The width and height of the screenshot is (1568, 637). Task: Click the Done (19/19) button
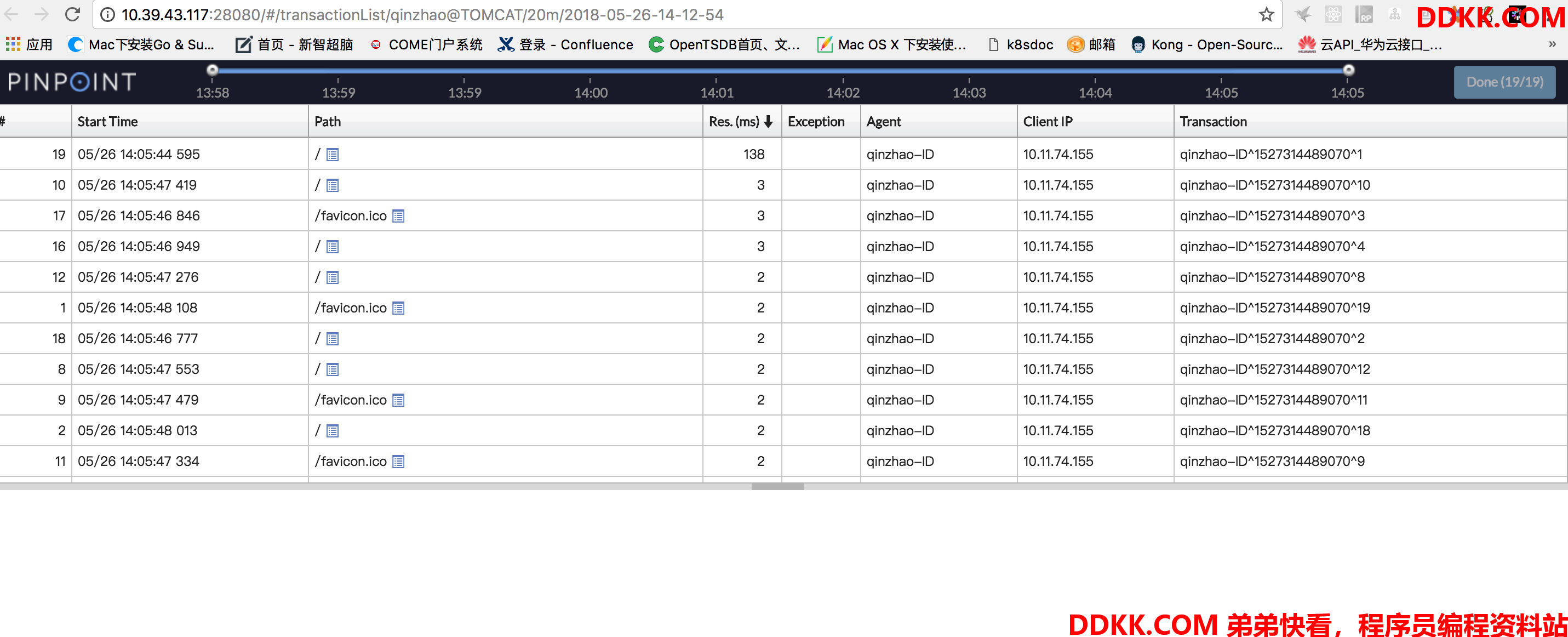point(1504,82)
